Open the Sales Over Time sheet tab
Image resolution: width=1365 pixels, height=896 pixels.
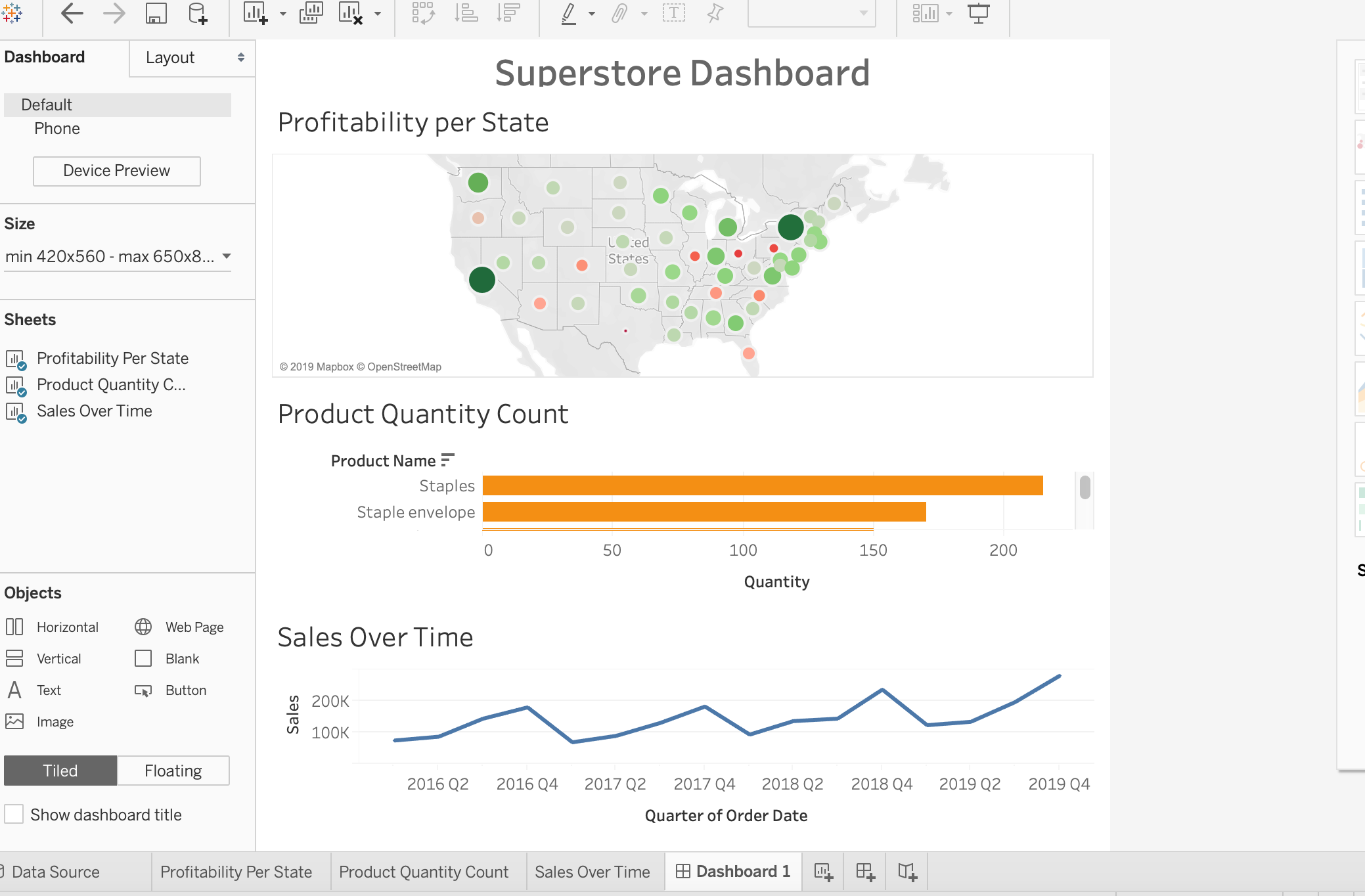click(x=592, y=872)
